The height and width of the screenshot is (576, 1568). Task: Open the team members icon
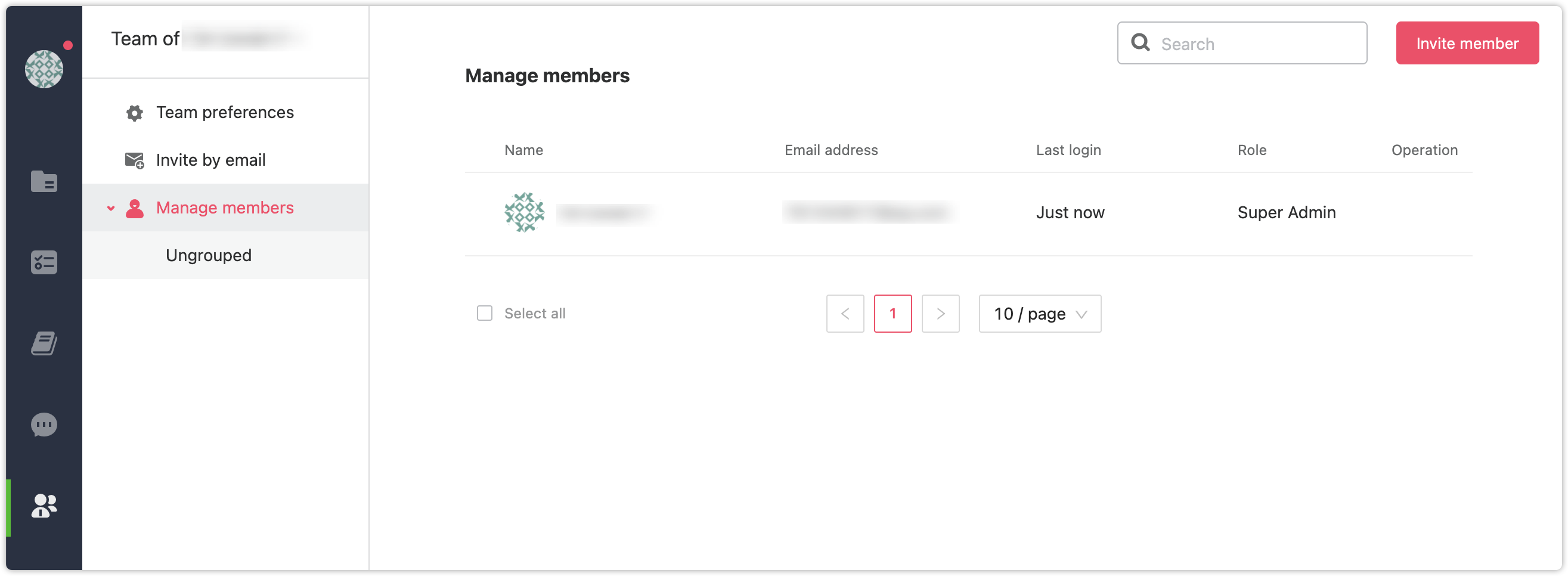pos(44,506)
